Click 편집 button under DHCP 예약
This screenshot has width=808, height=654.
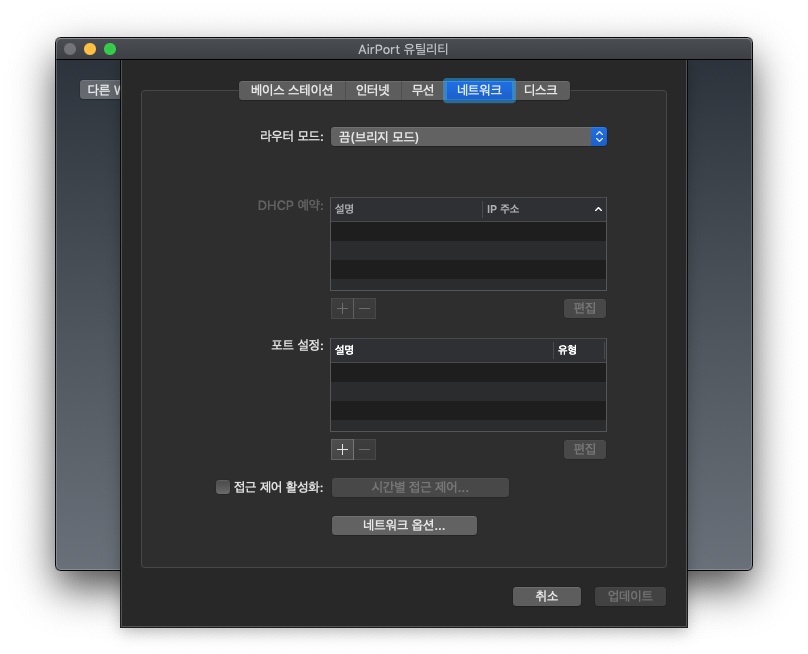(x=584, y=308)
